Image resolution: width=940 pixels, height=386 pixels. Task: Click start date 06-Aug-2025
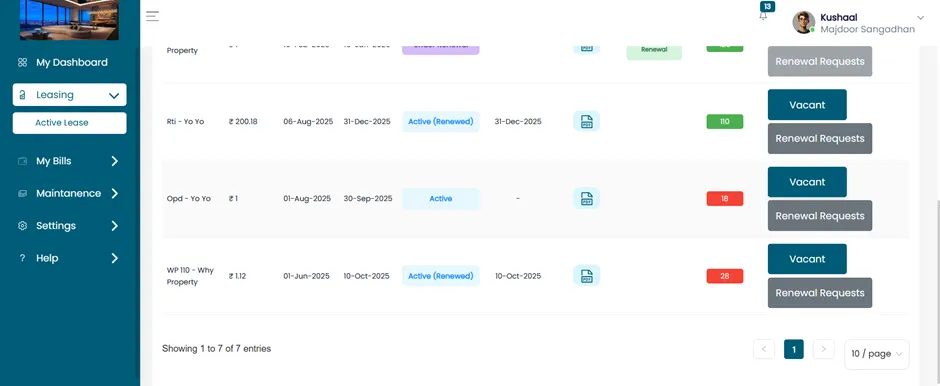pos(308,122)
